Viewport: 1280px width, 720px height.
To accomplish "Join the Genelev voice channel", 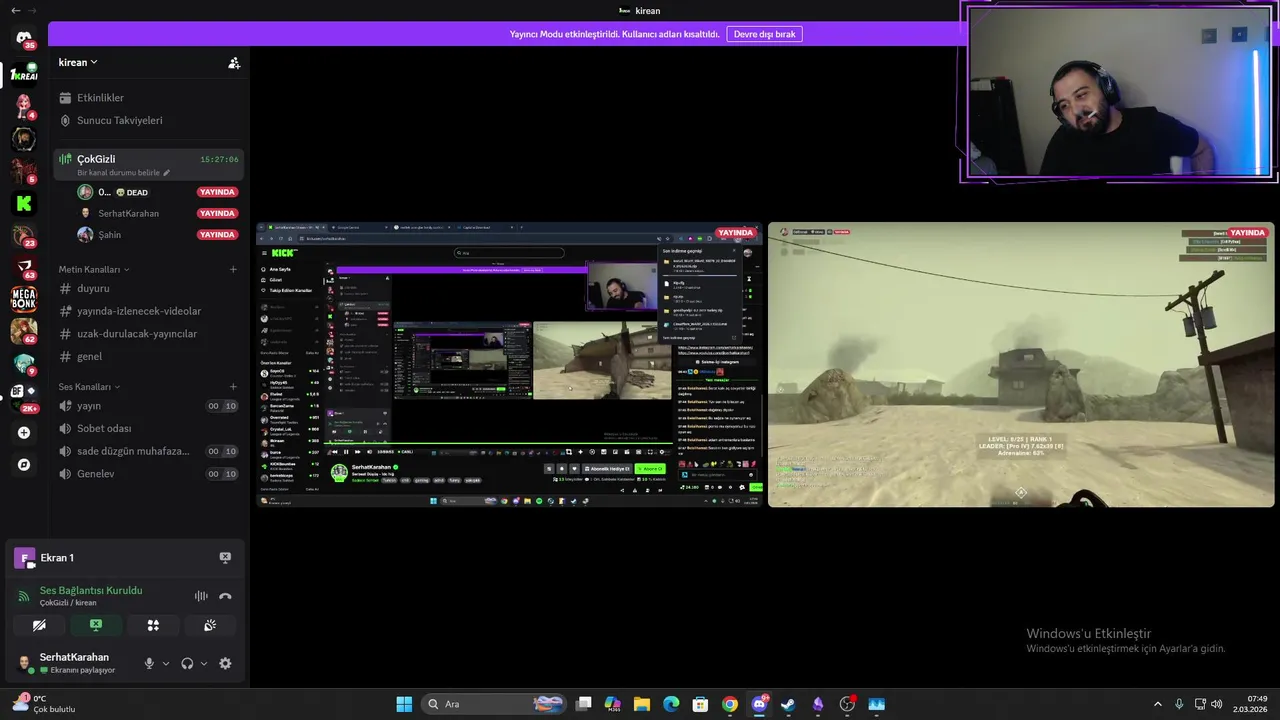I will (x=148, y=473).
